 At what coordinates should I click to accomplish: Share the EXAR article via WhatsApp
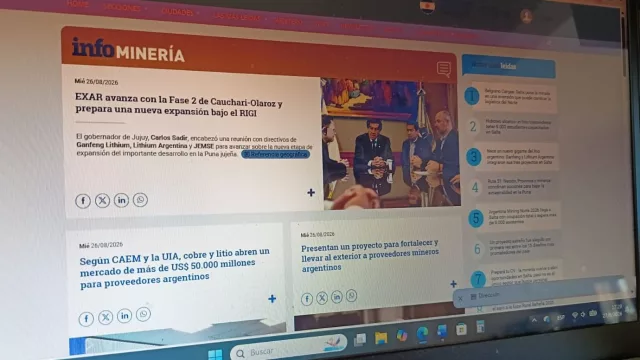pyautogui.click(x=140, y=200)
